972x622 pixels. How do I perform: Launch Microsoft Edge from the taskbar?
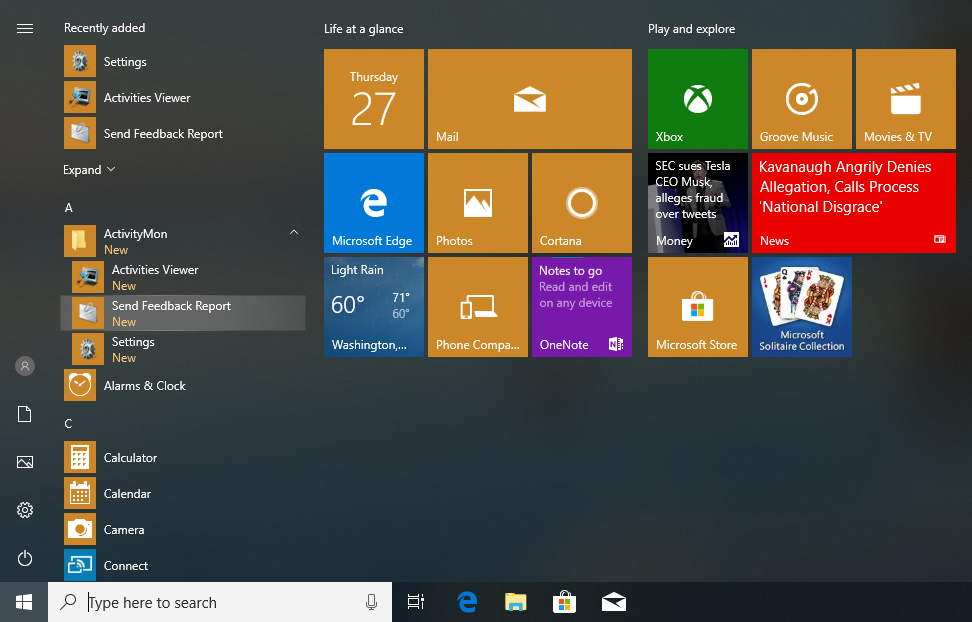[x=467, y=602]
